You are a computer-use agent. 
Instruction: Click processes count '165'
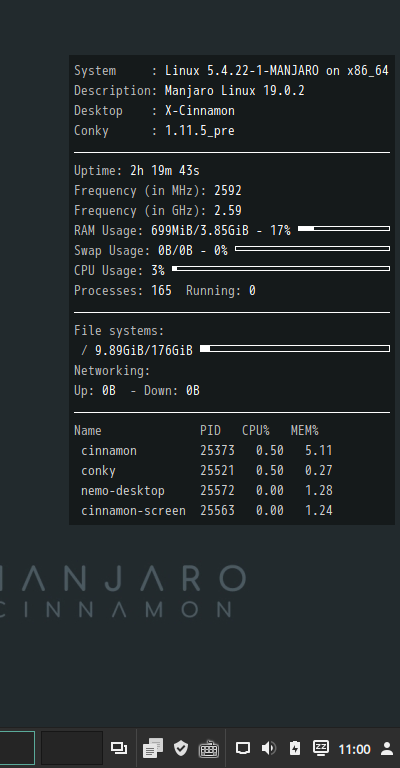click(161, 291)
